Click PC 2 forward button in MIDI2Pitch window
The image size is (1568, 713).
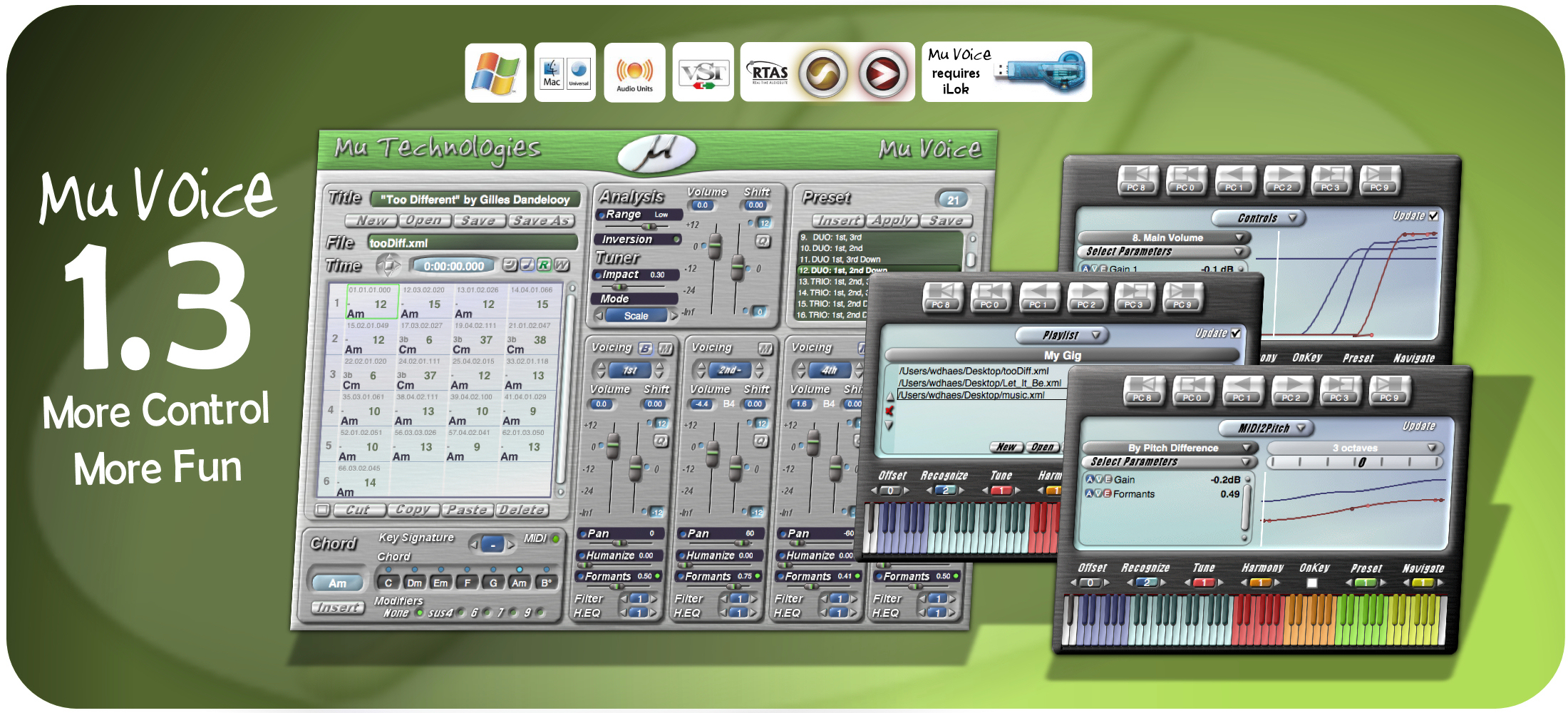1291,391
